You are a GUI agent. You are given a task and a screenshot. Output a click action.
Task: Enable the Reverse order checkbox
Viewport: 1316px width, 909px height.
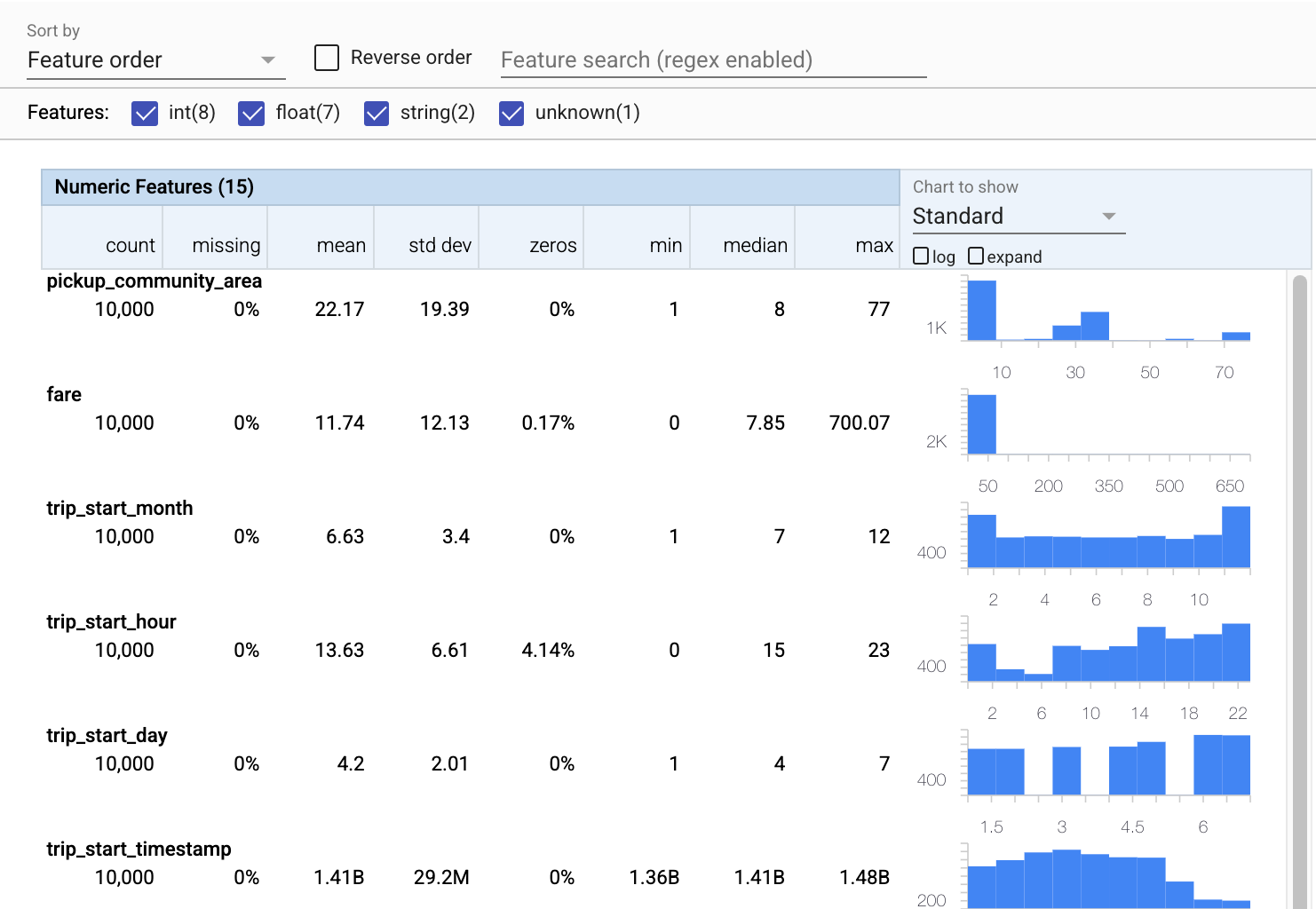coord(327,59)
